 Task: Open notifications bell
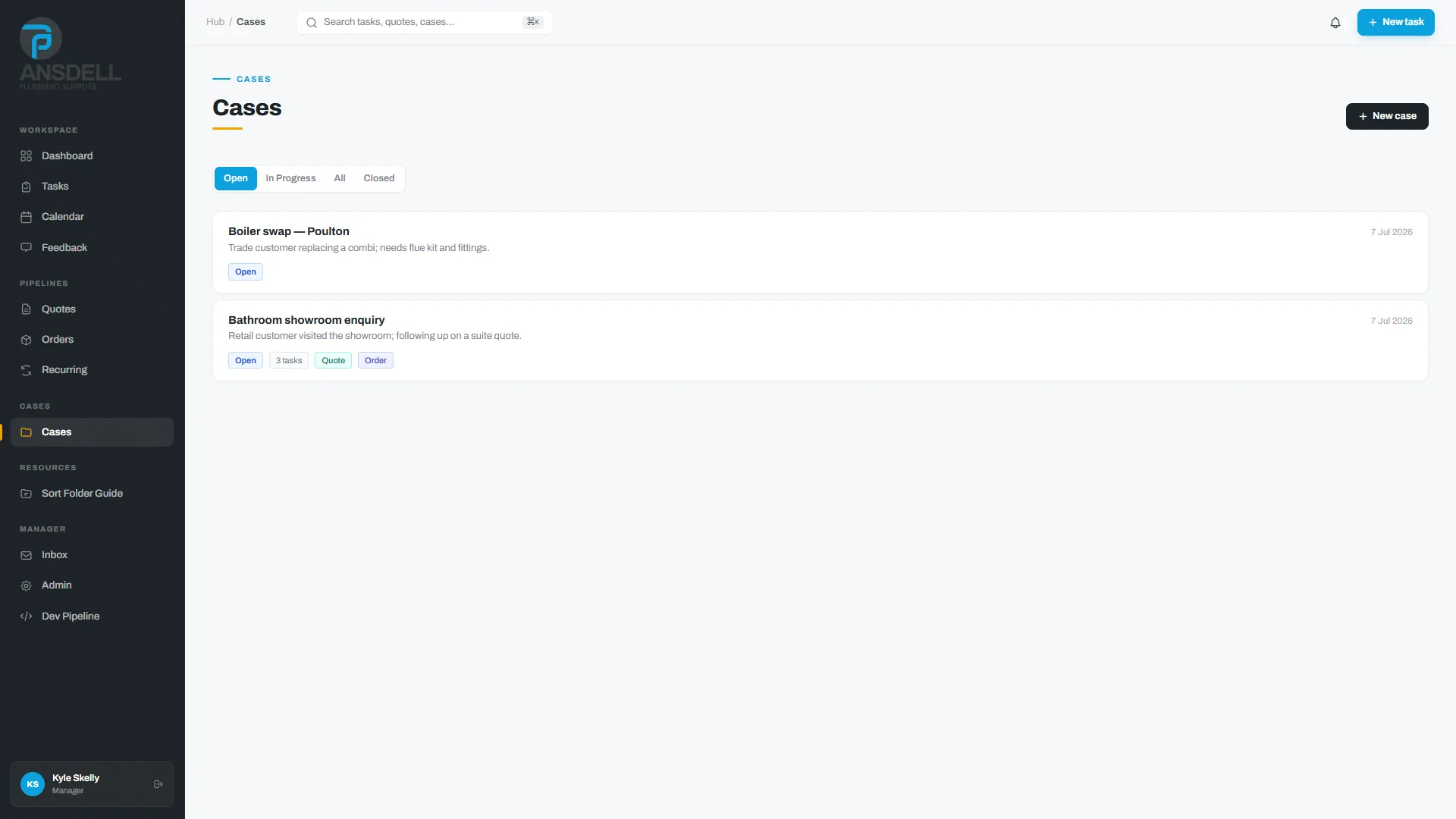tap(1335, 23)
